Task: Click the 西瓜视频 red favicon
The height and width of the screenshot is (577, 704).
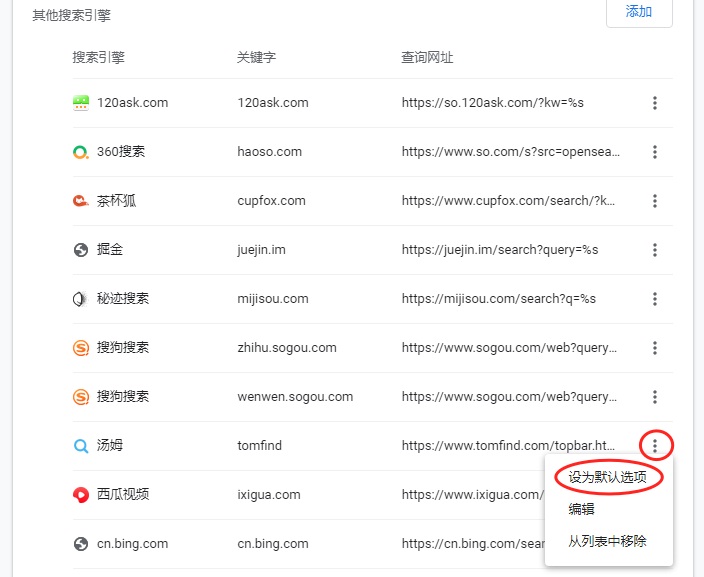Action: (81, 494)
